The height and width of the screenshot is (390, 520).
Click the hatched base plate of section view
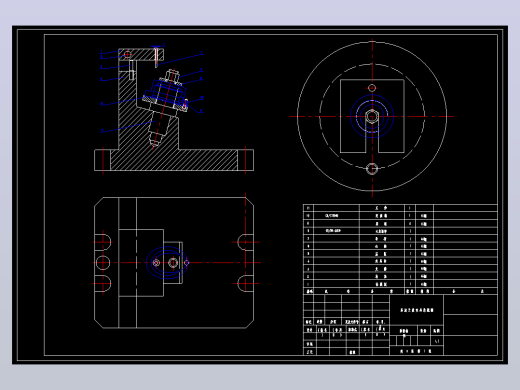click(174, 160)
